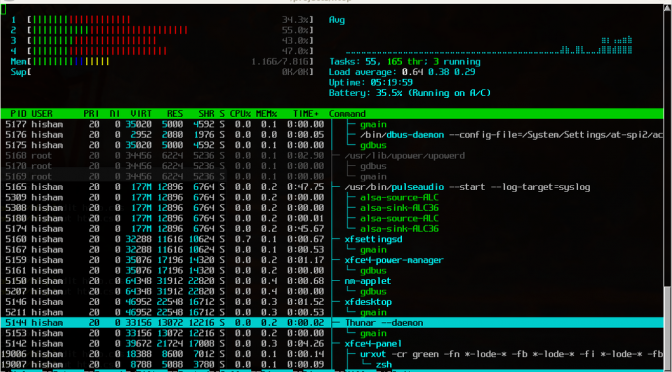Sort by the TIME+ column header

[x=306, y=114]
